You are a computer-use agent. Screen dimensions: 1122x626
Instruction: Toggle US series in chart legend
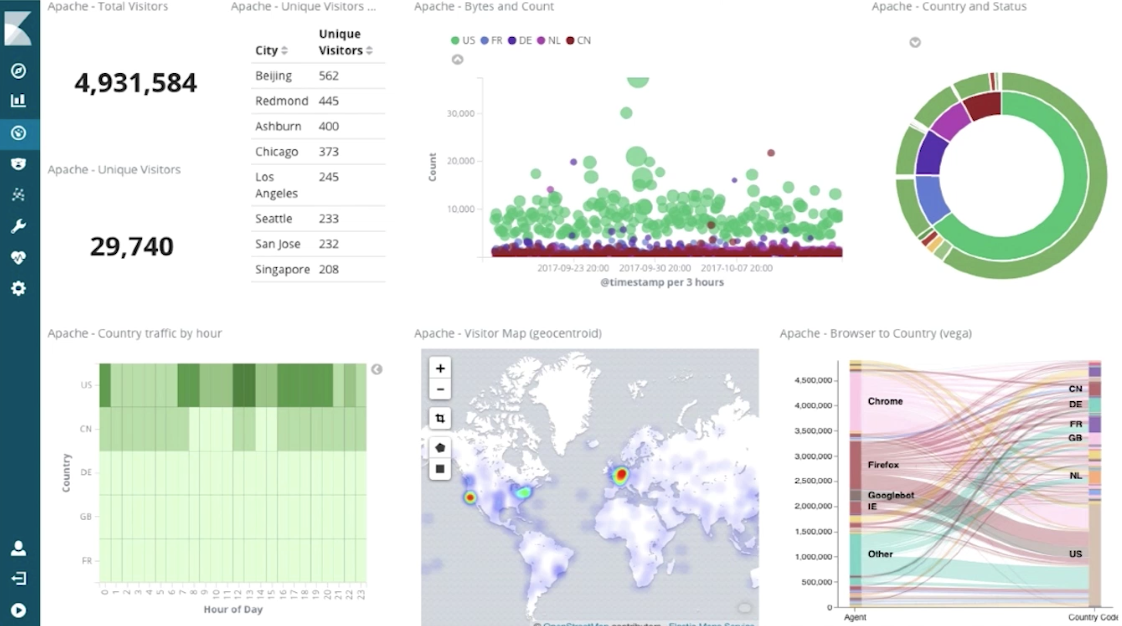[x=463, y=40]
